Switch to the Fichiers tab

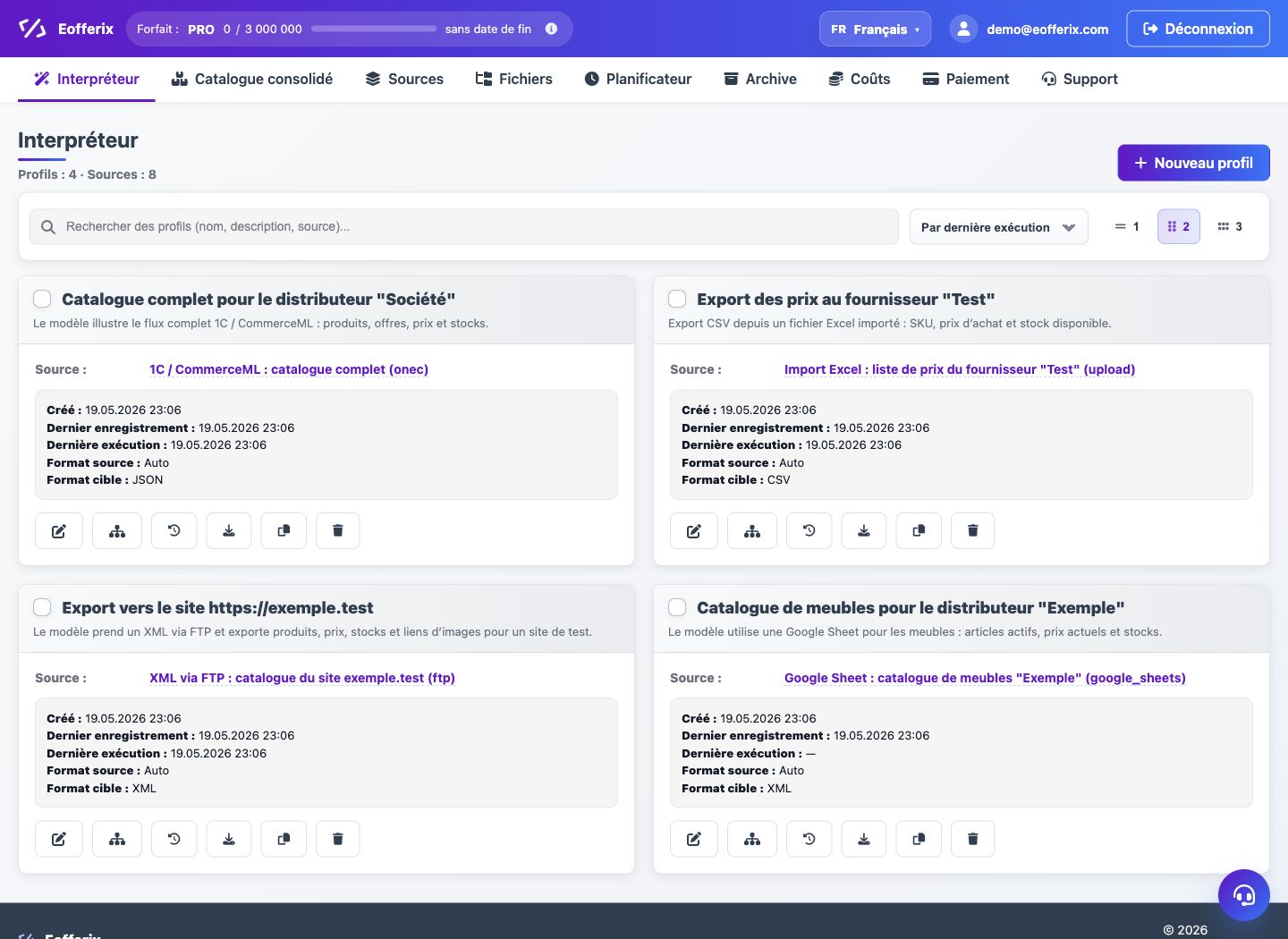(513, 79)
